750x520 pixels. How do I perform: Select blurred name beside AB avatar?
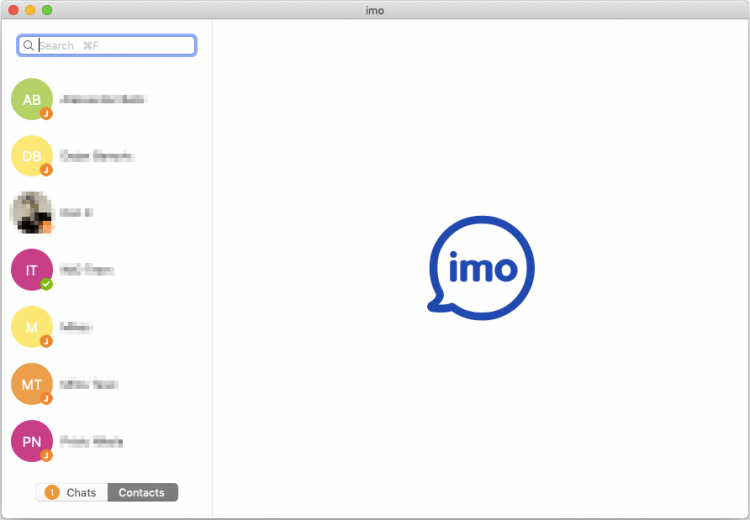click(x=103, y=100)
